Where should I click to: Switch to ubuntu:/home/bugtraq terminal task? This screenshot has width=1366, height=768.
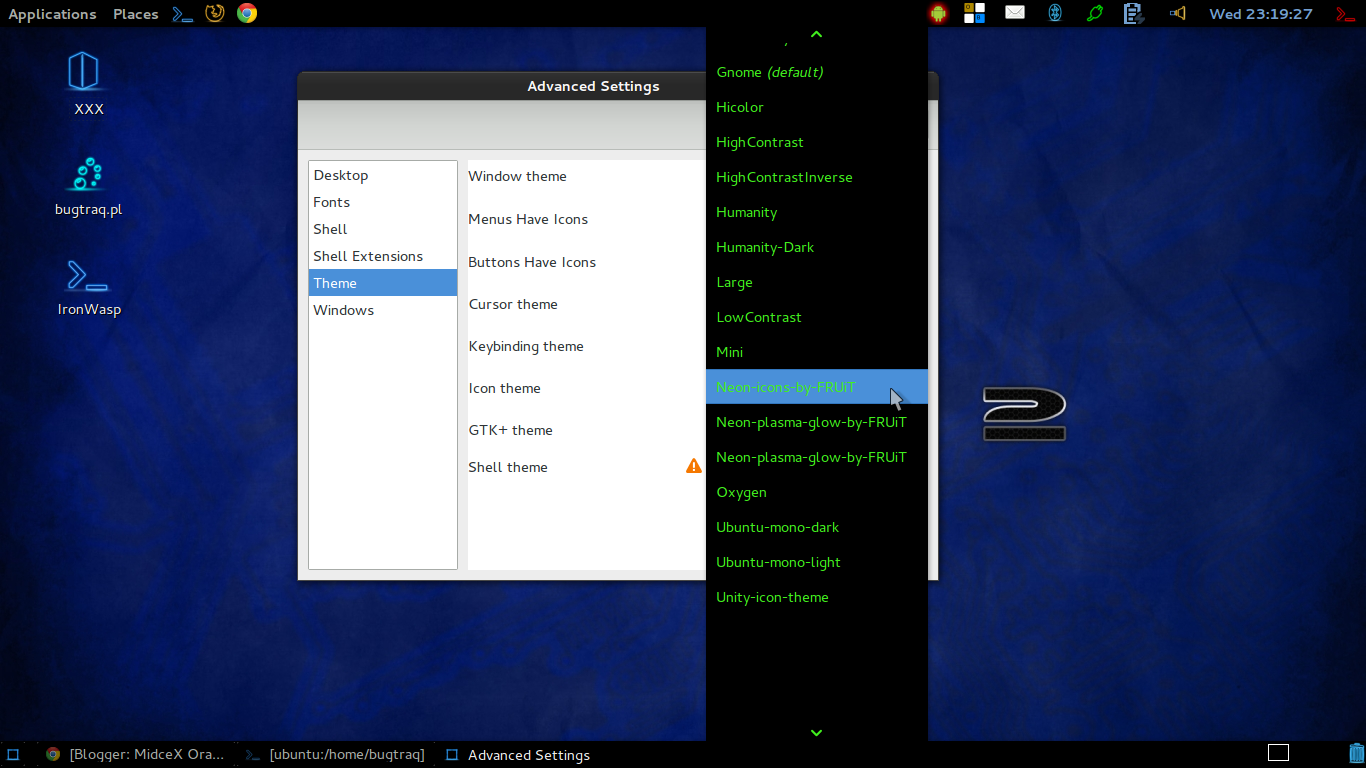pos(336,754)
